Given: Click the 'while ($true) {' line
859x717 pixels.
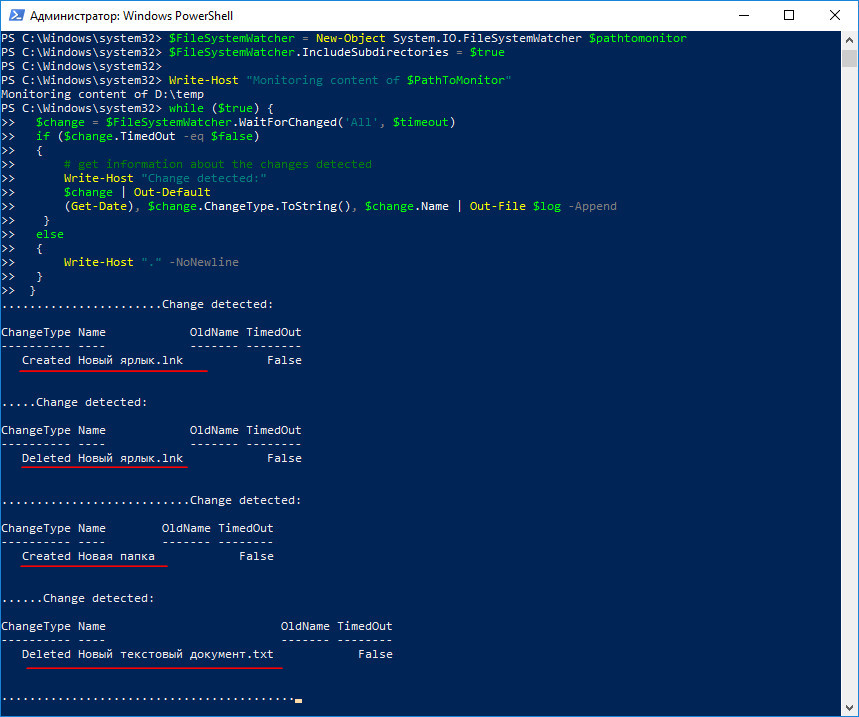Looking at the screenshot, I should point(221,108).
